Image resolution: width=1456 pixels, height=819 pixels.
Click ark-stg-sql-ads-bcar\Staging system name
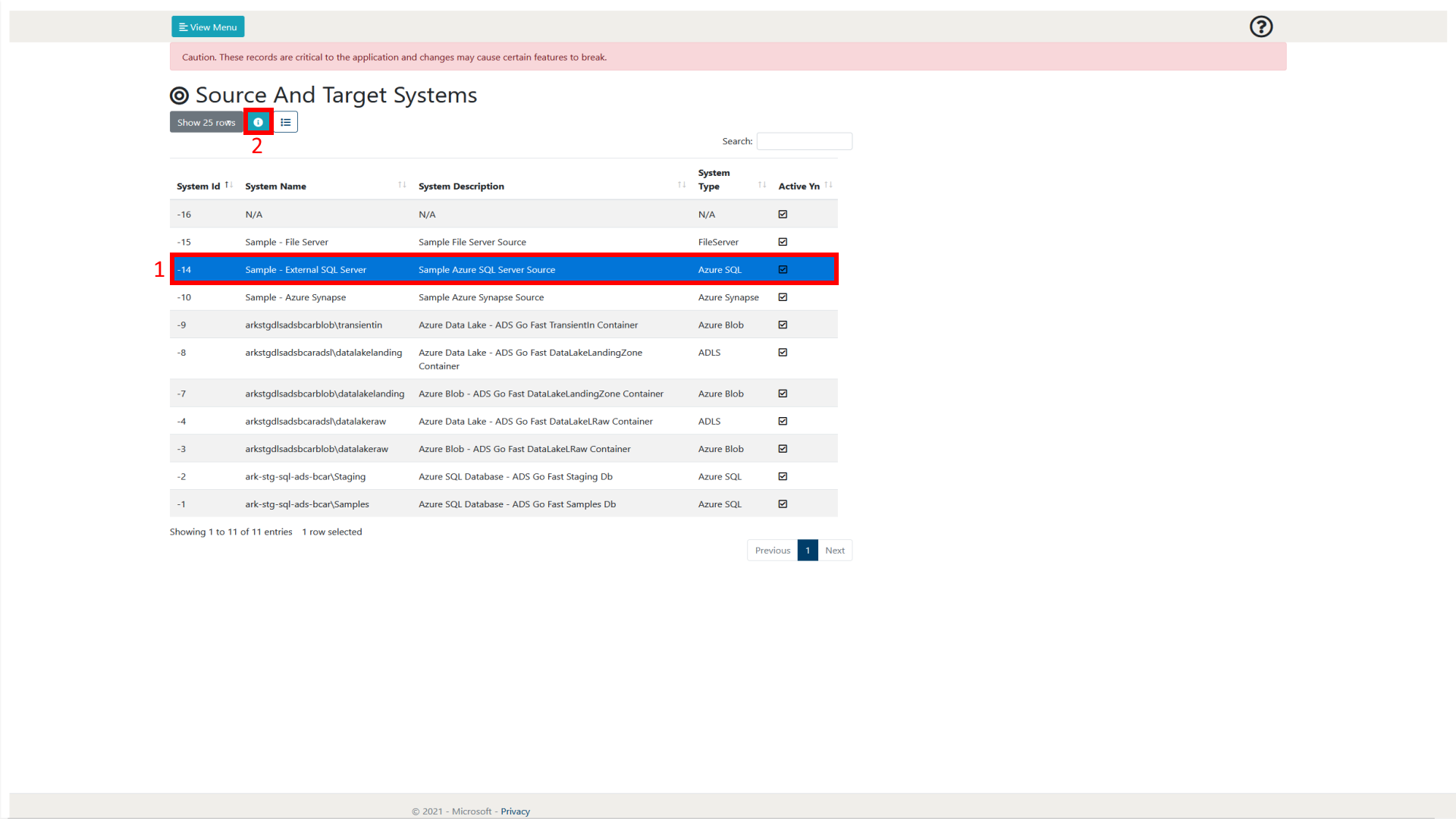(x=305, y=477)
